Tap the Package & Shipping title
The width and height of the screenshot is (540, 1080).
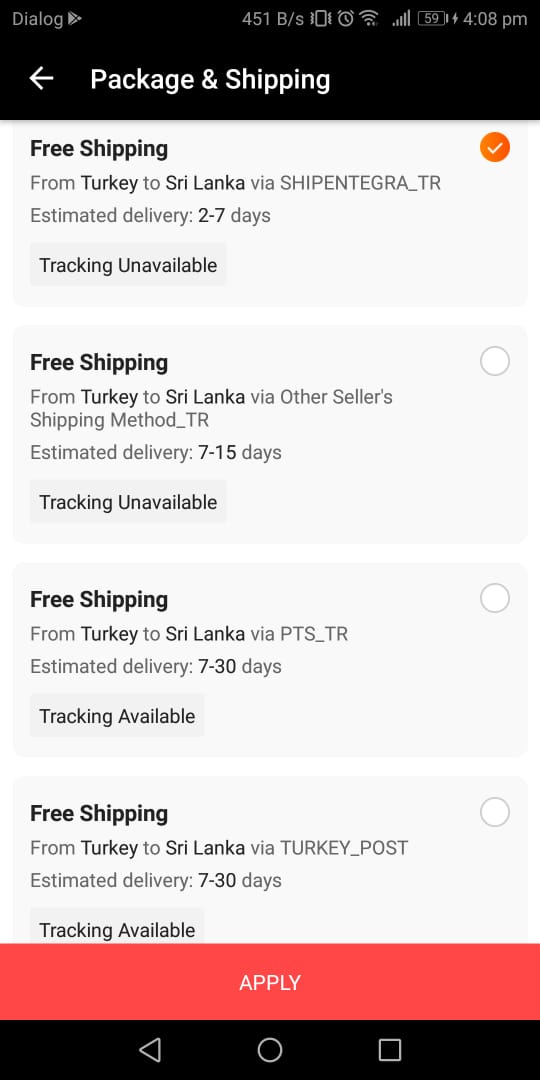coord(210,79)
